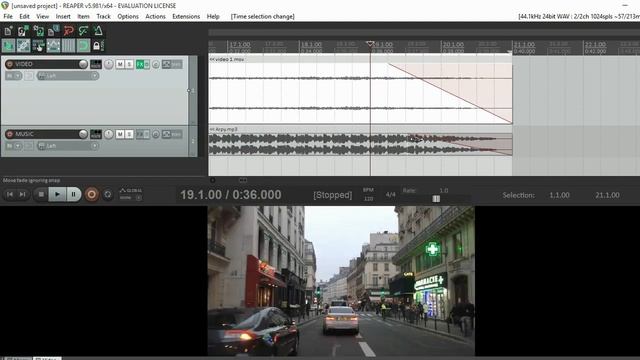Click MUSIC track volume knob
Screen dimensions: 640x360
coord(83,134)
